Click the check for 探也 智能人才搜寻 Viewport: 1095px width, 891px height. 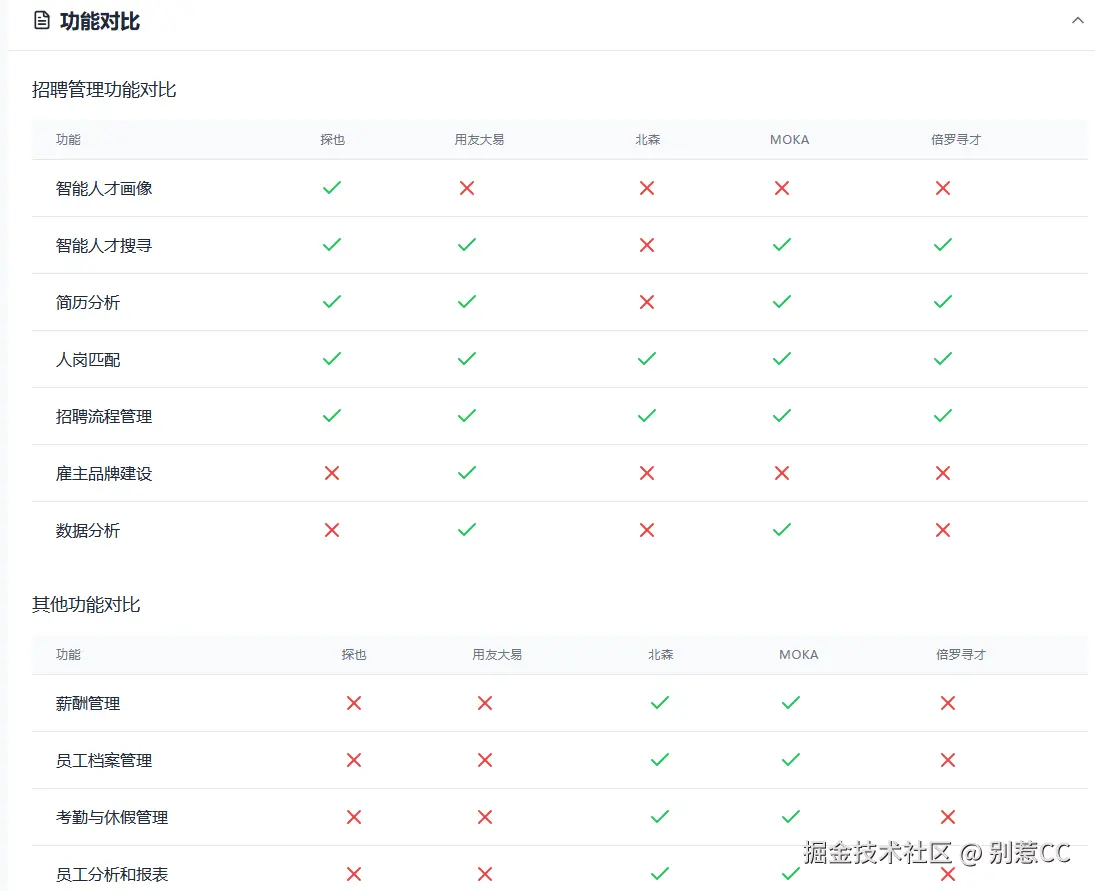[x=332, y=244]
